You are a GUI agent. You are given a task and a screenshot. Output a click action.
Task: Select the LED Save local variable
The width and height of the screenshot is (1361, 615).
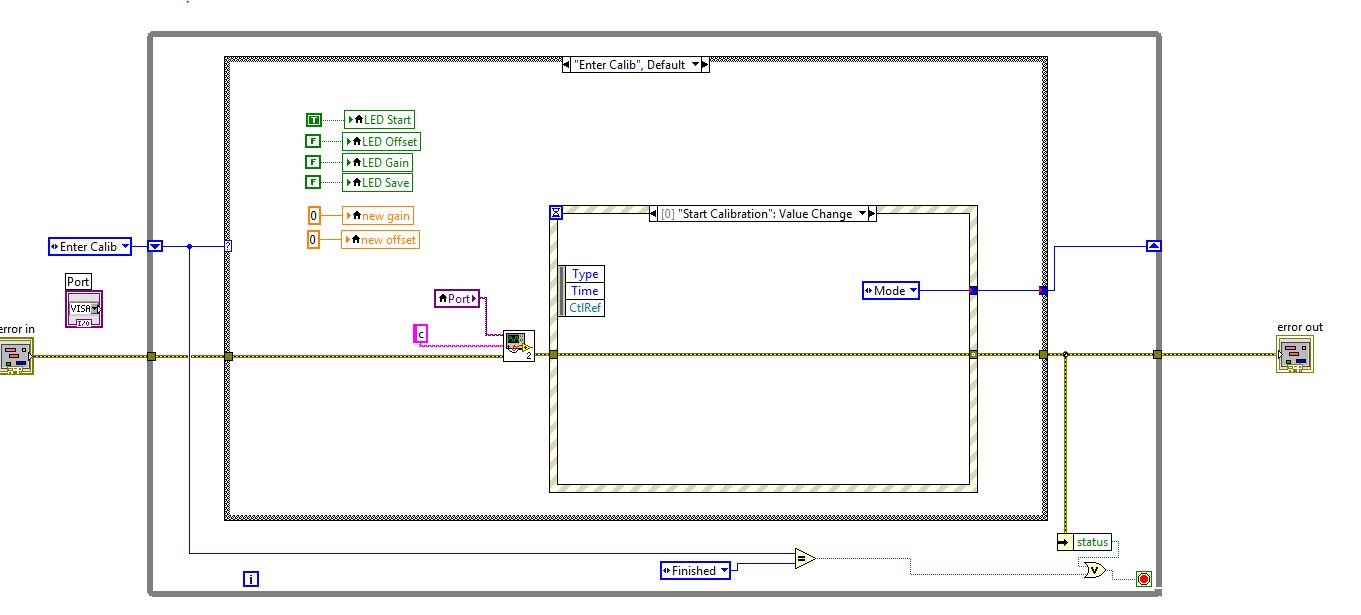[377, 182]
